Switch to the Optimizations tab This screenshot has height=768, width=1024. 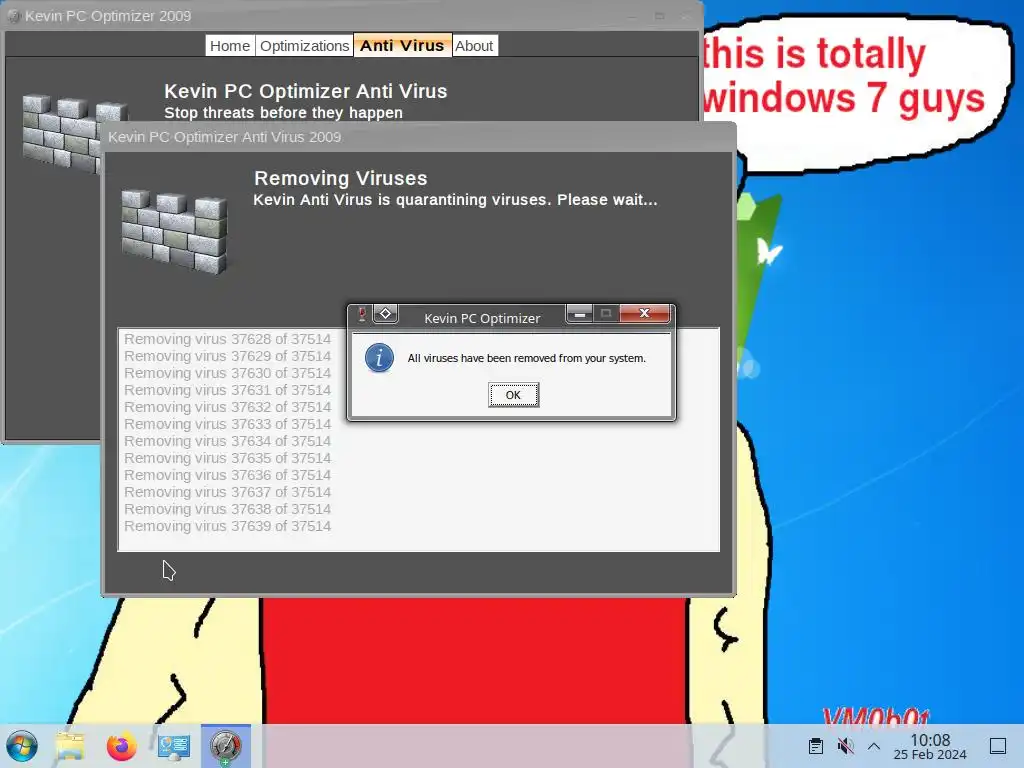[304, 46]
